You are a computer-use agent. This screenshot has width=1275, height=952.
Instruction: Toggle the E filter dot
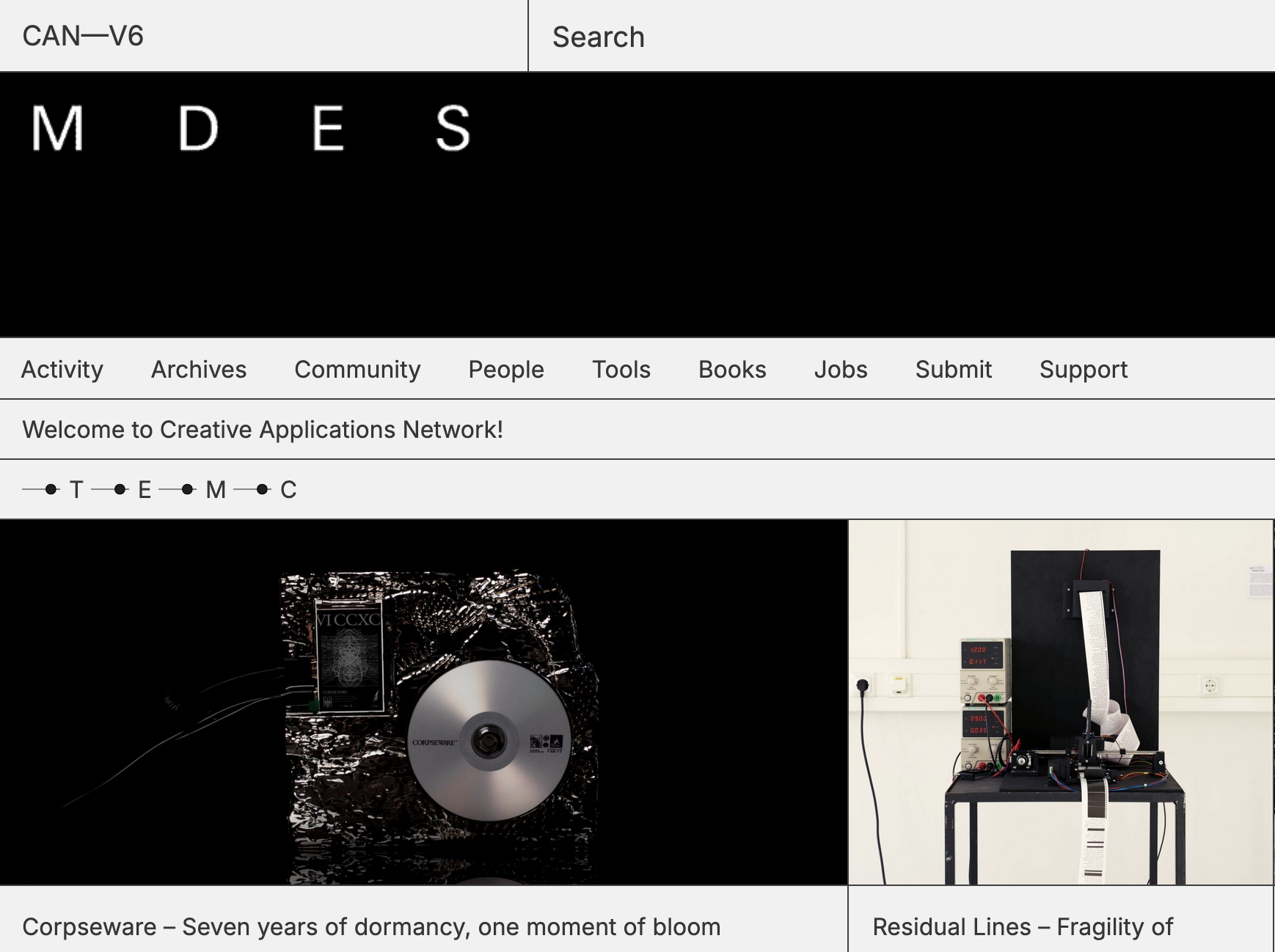pyautogui.click(x=120, y=489)
